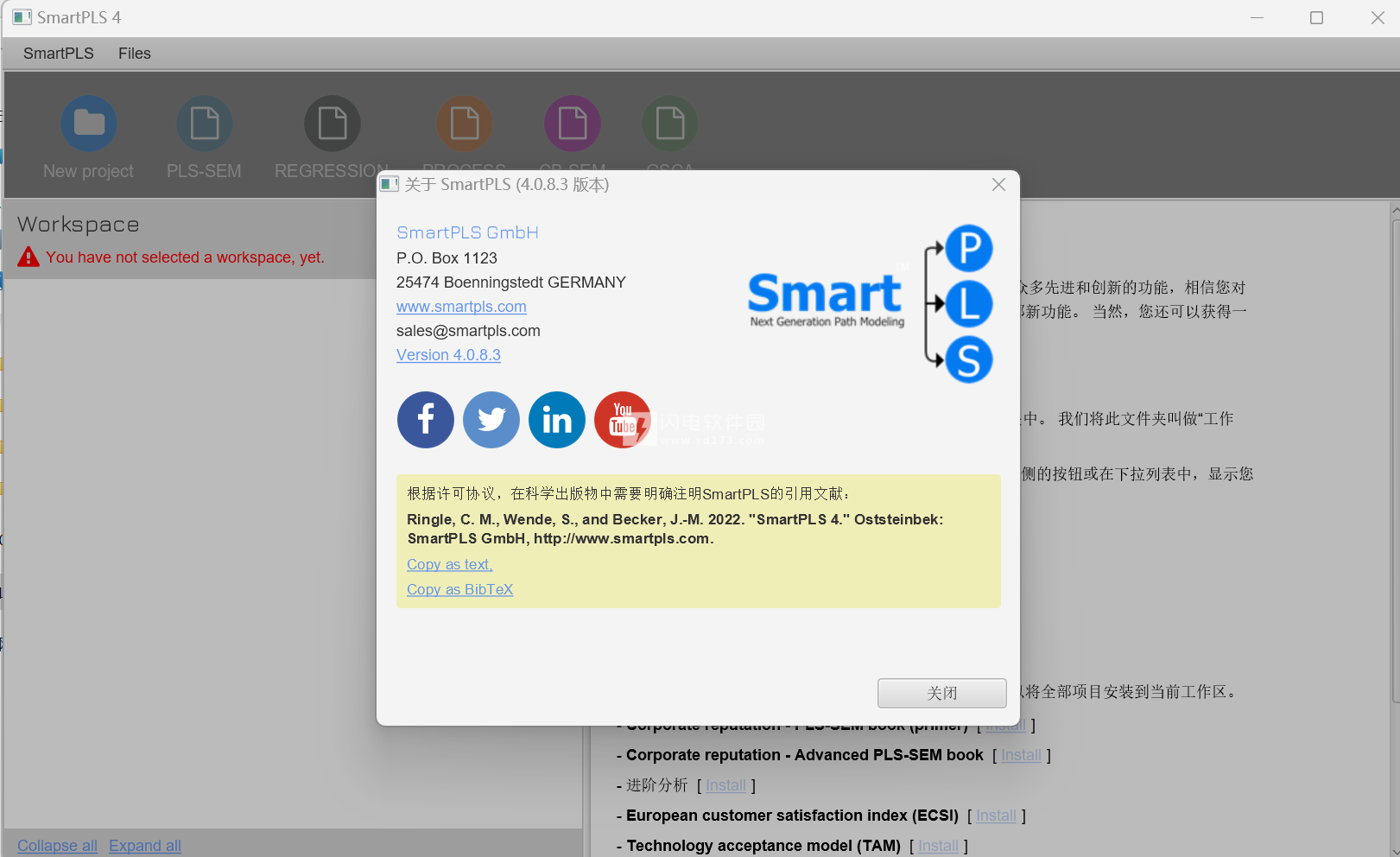Copy the citation as BibTeX
Viewport: 1400px width, 857px height.
459,589
